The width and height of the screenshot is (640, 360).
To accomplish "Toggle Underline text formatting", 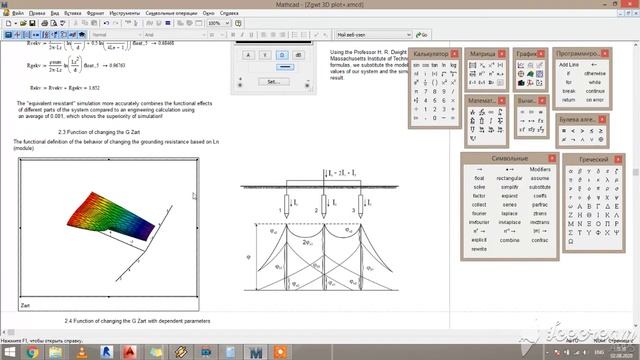I will [x=251, y=35].
